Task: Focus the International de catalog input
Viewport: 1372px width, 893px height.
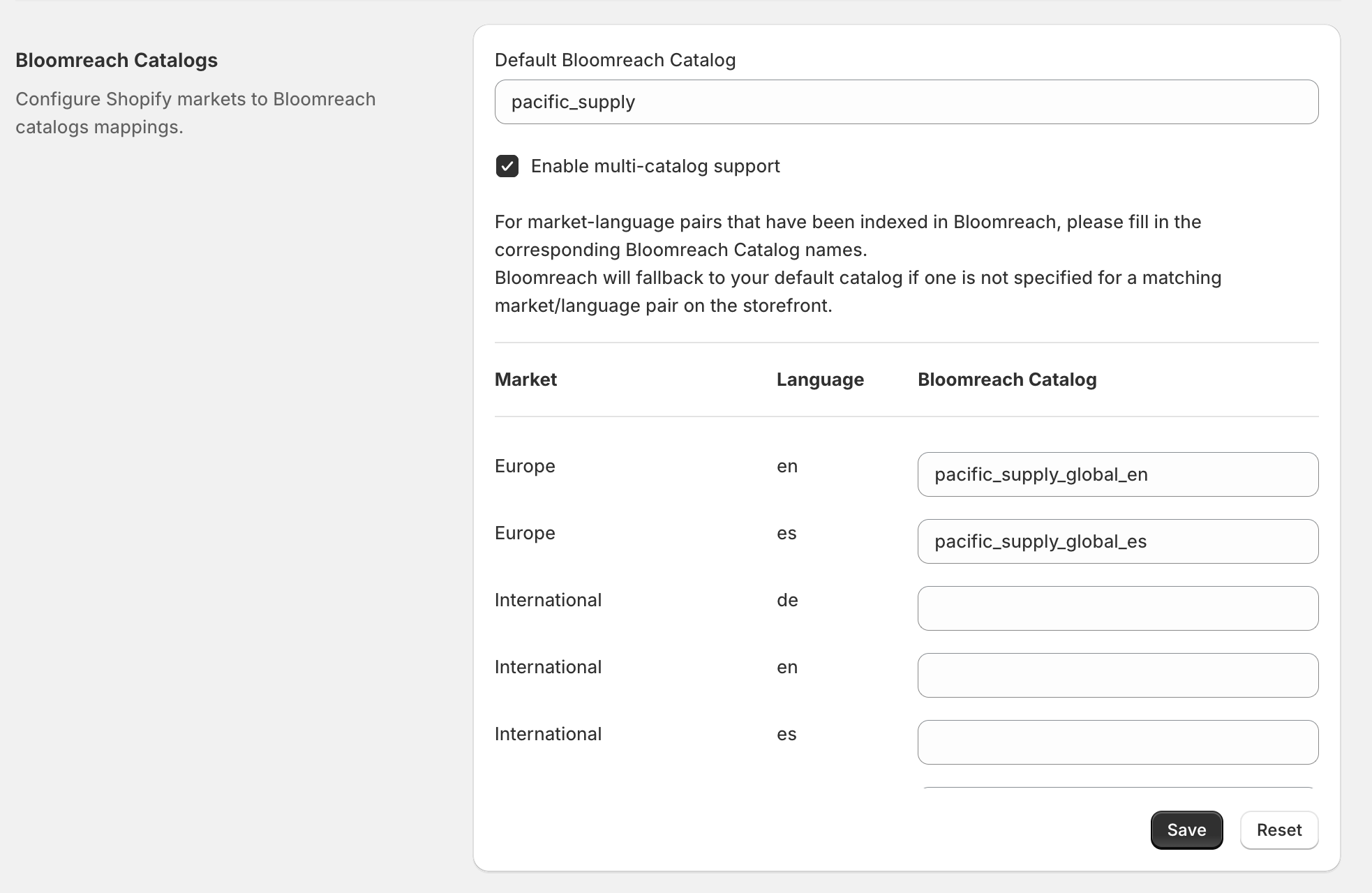Action: [x=1117, y=608]
